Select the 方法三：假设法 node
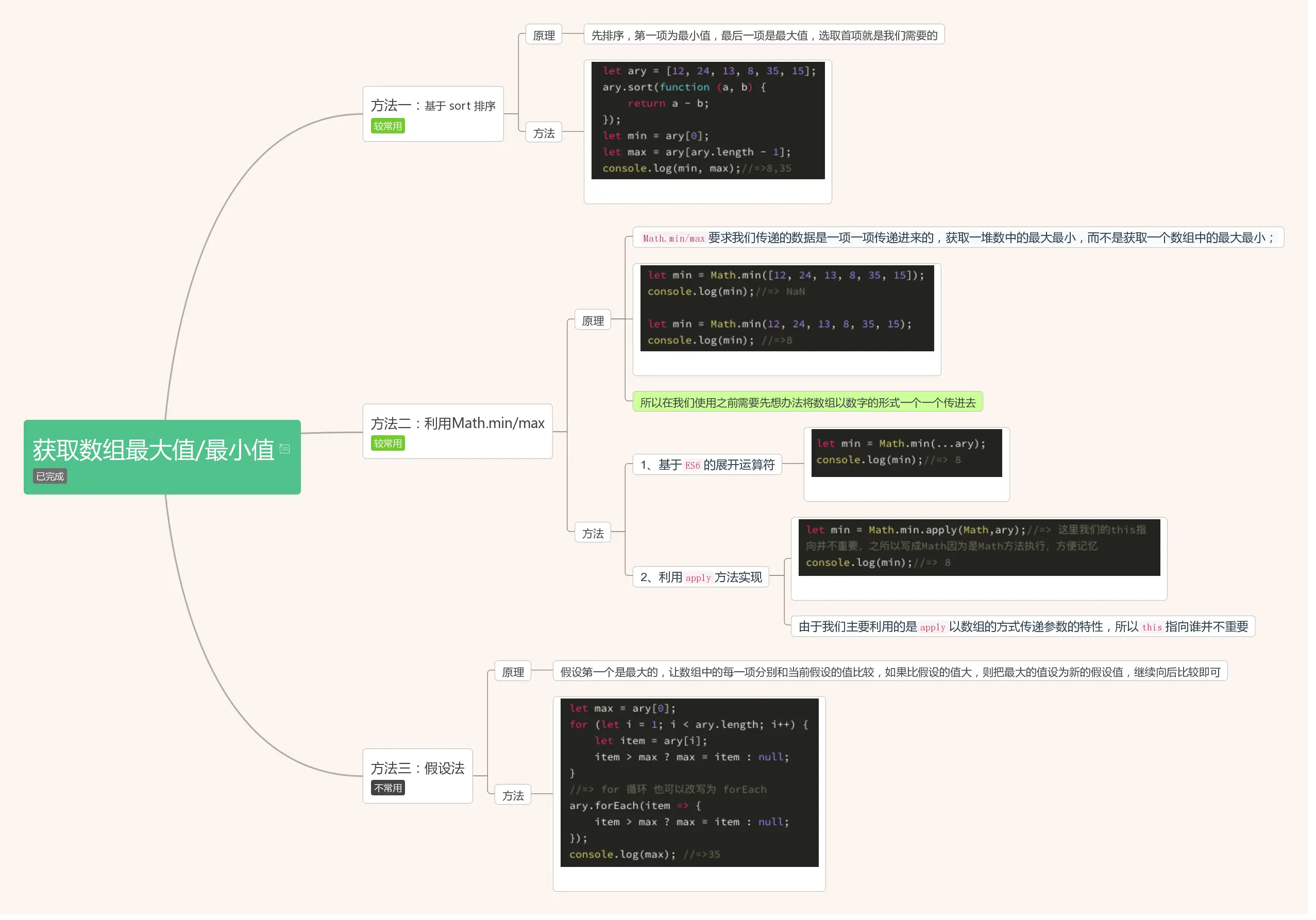Image resolution: width=1316 pixels, height=920 pixels. tap(417, 768)
